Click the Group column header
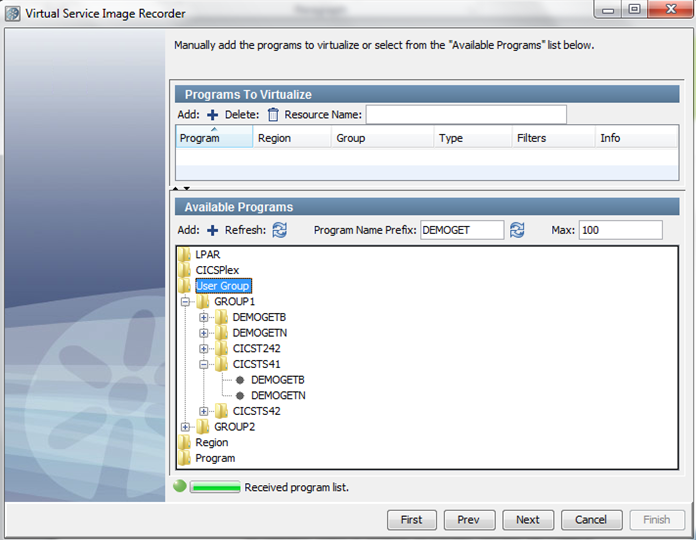Screen dimensions: 696x540 click(x=383, y=138)
